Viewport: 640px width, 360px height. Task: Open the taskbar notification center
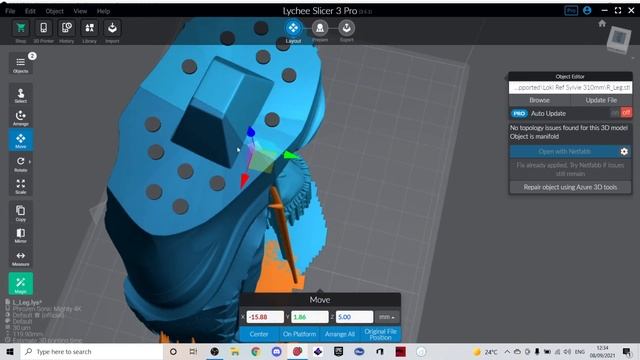click(x=627, y=351)
